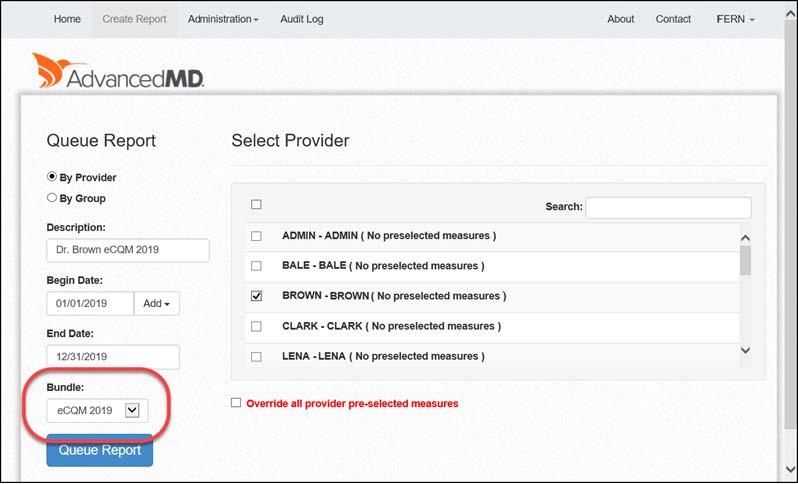Open the Administration menu
This screenshot has width=798, height=484.
[x=223, y=19]
